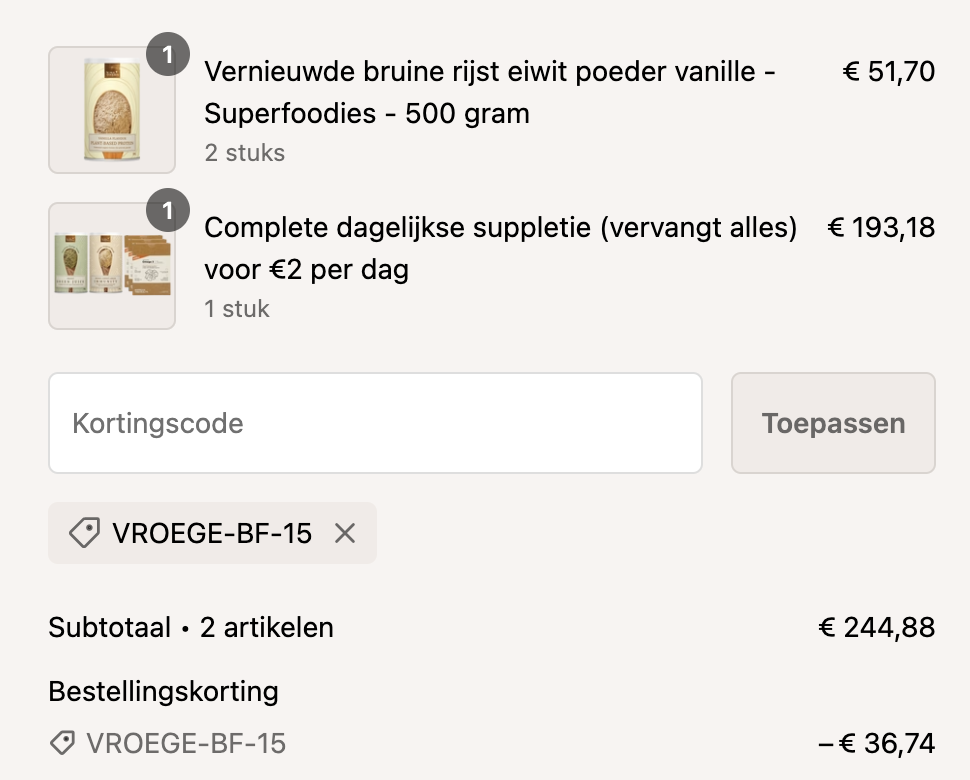This screenshot has height=780, width=970.
Task: Click the Complete dagelijkse suppletie product title
Action: [x=500, y=248]
